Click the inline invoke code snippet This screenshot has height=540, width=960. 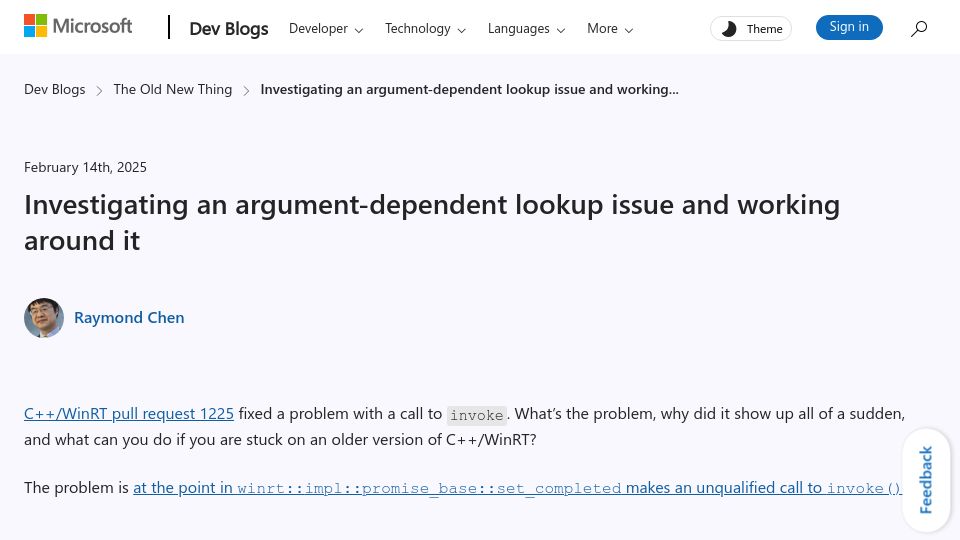click(x=476, y=415)
